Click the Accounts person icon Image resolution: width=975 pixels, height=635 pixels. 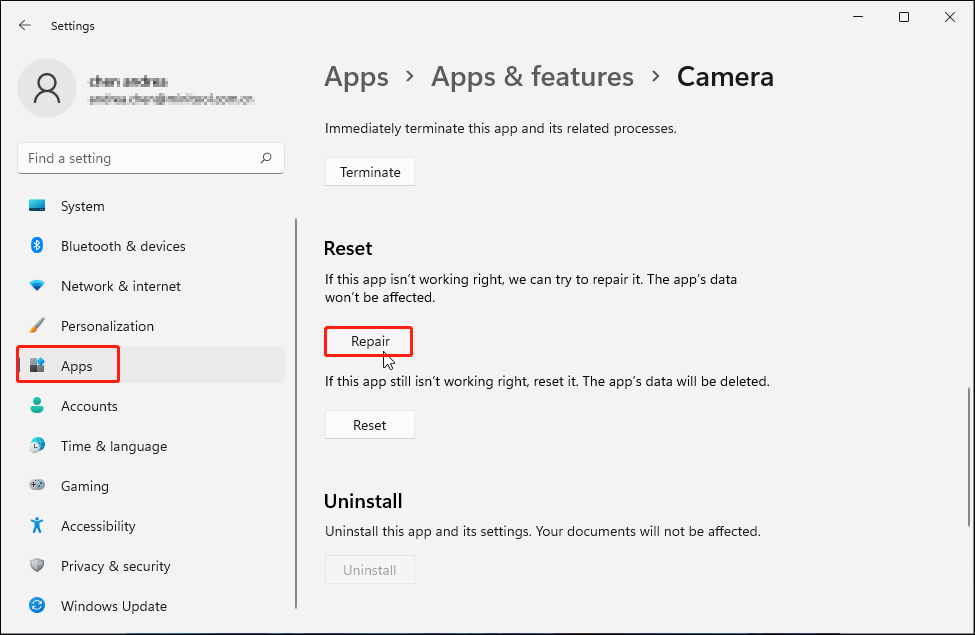tap(37, 406)
